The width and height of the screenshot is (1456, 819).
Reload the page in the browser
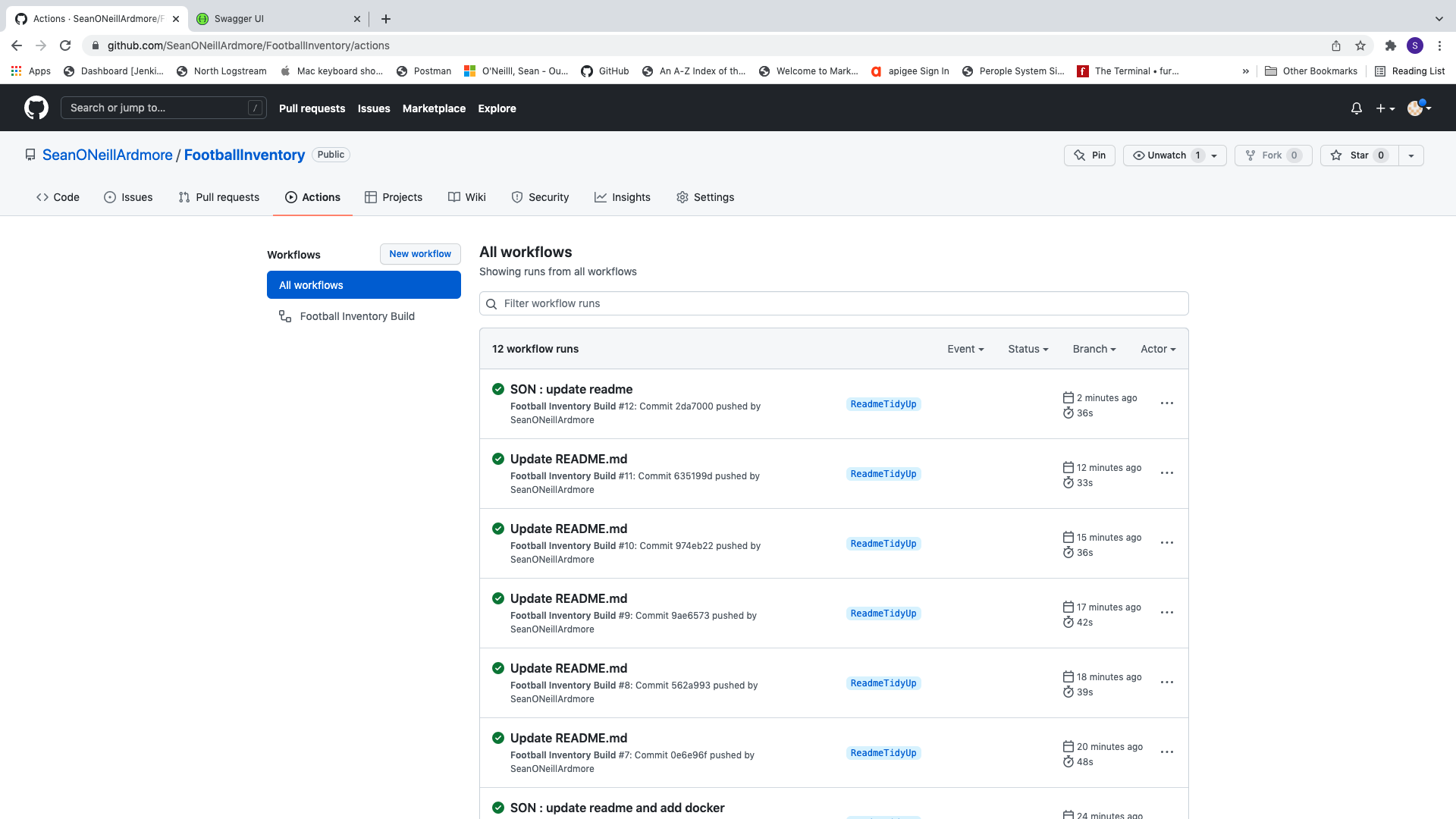click(x=65, y=45)
